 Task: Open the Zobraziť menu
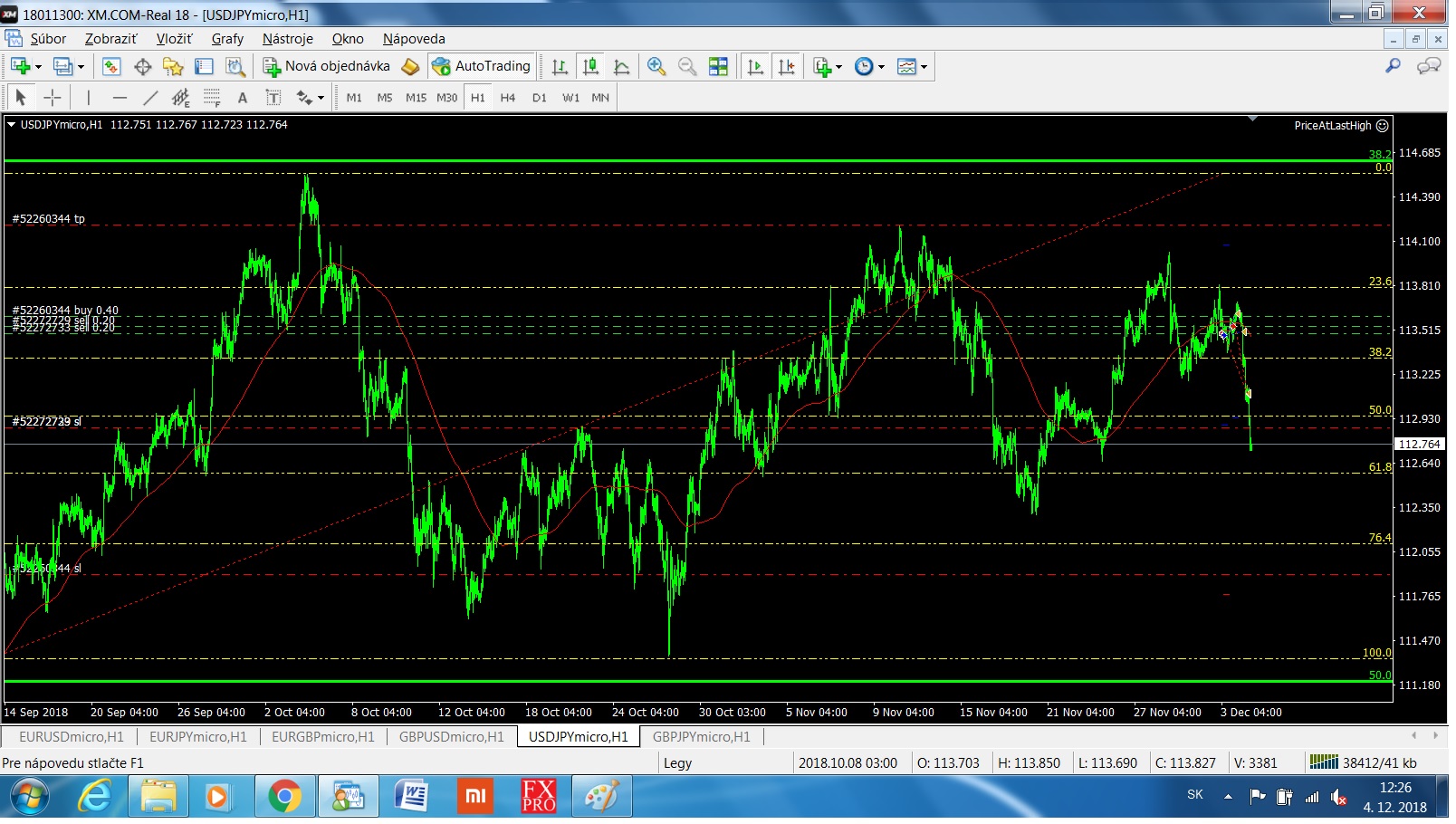point(111,39)
